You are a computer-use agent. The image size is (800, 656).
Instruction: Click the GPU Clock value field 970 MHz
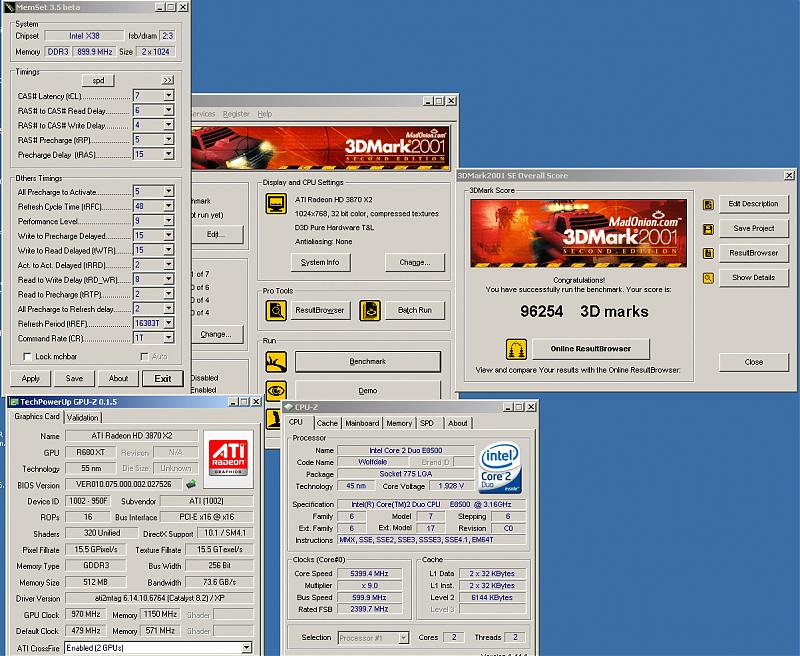click(85, 614)
